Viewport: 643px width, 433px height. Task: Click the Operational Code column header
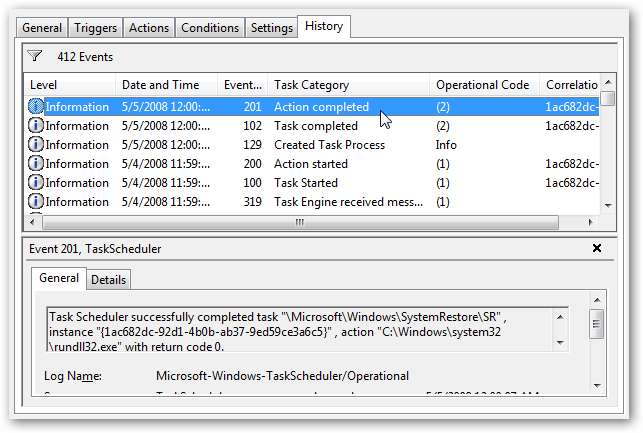483,85
